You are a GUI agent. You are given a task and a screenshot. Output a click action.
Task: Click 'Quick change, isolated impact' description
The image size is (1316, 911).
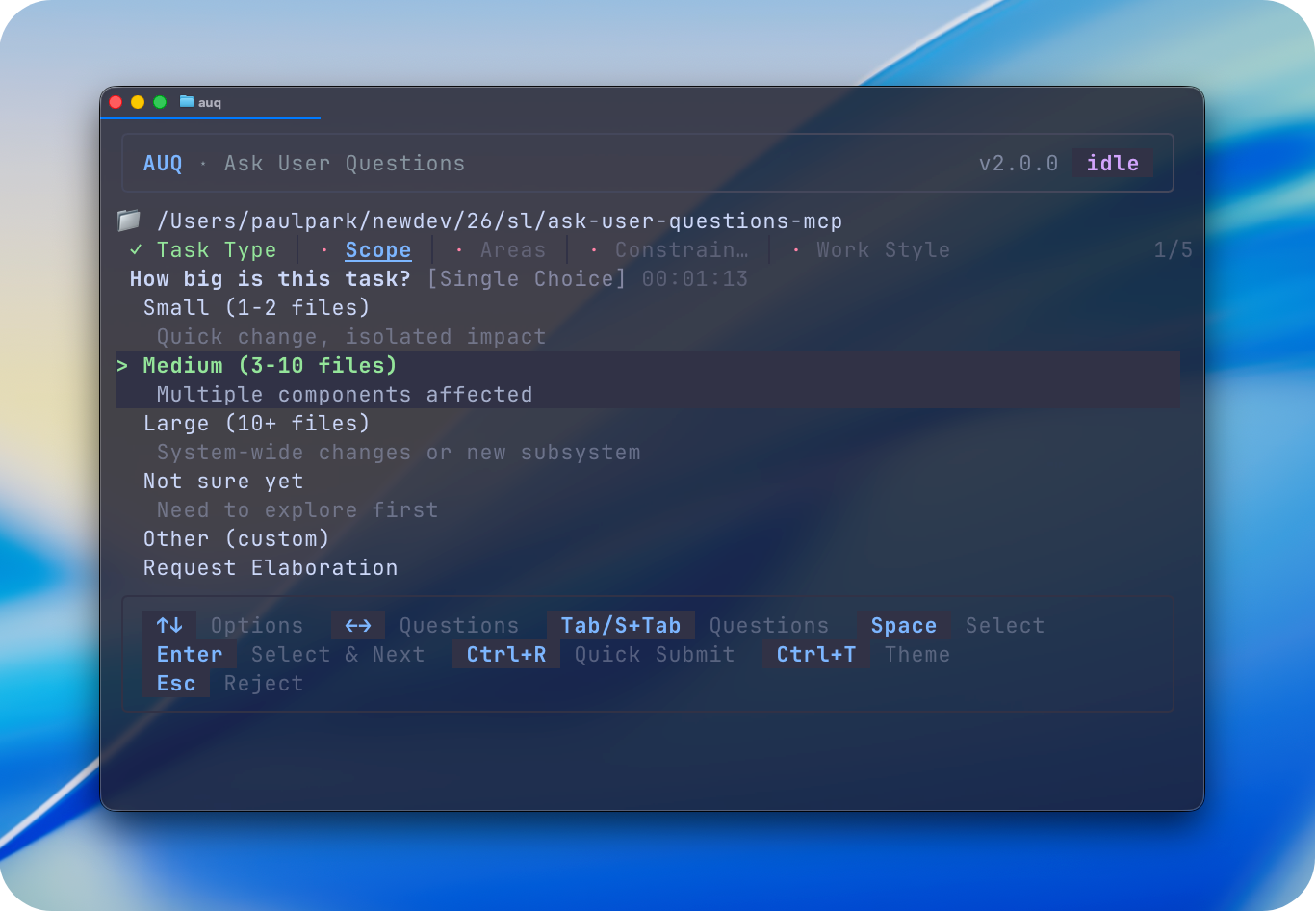(351, 337)
